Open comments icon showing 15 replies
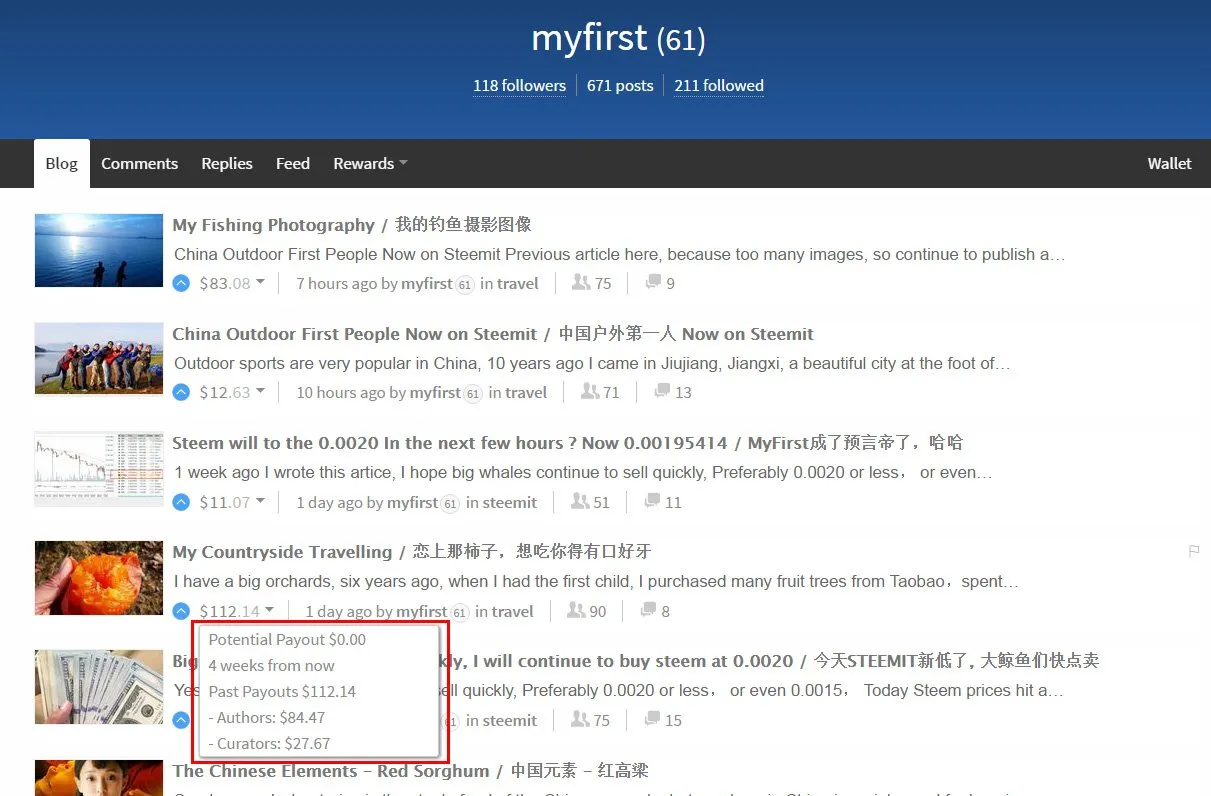Viewport: 1211px width, 796px height. click(652, 719)
